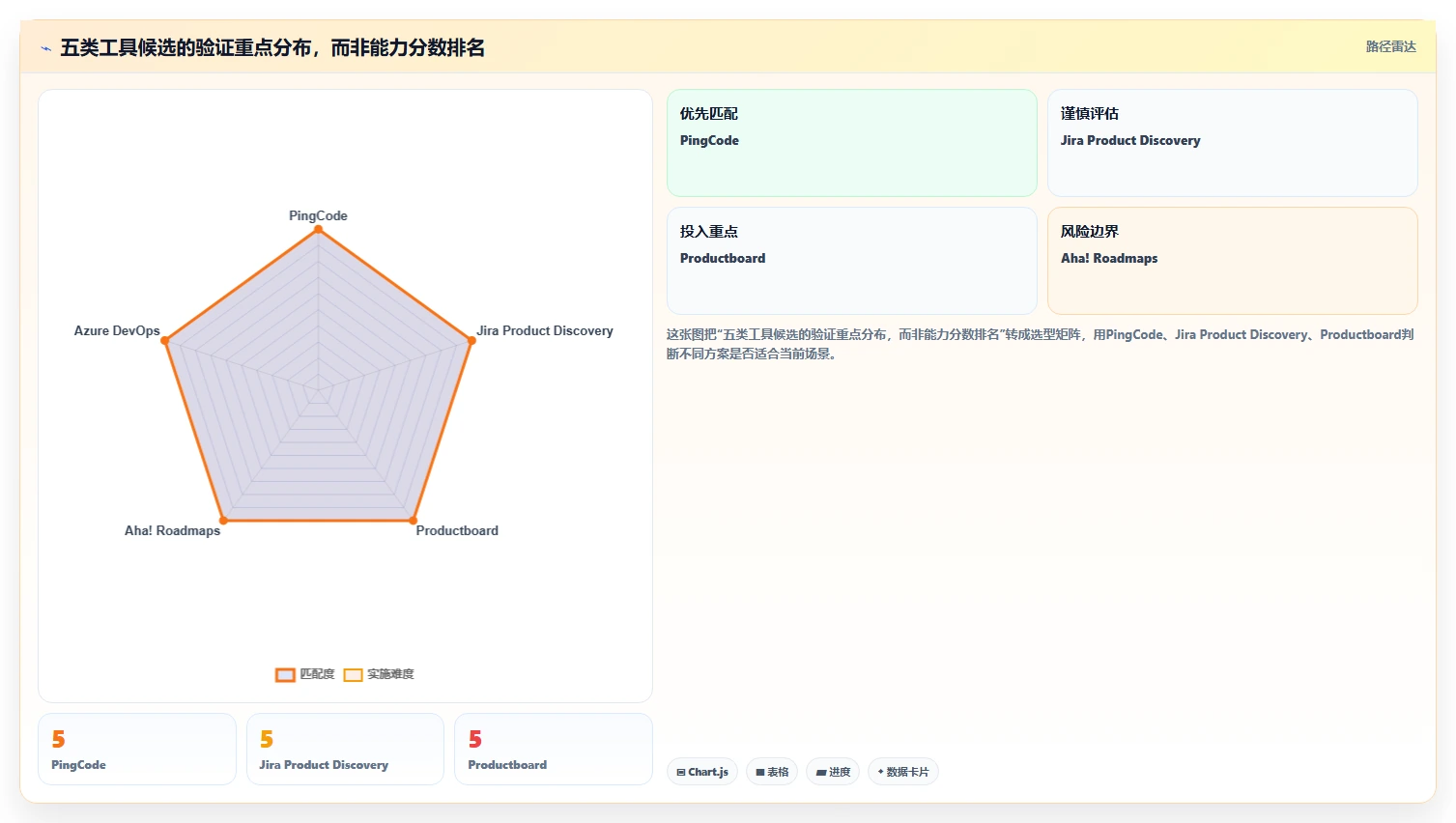Click the orange 匹配度 legend swatch
Viewport: 1456px width, 823px height.
pyautogui.click(x=285, y=675)
